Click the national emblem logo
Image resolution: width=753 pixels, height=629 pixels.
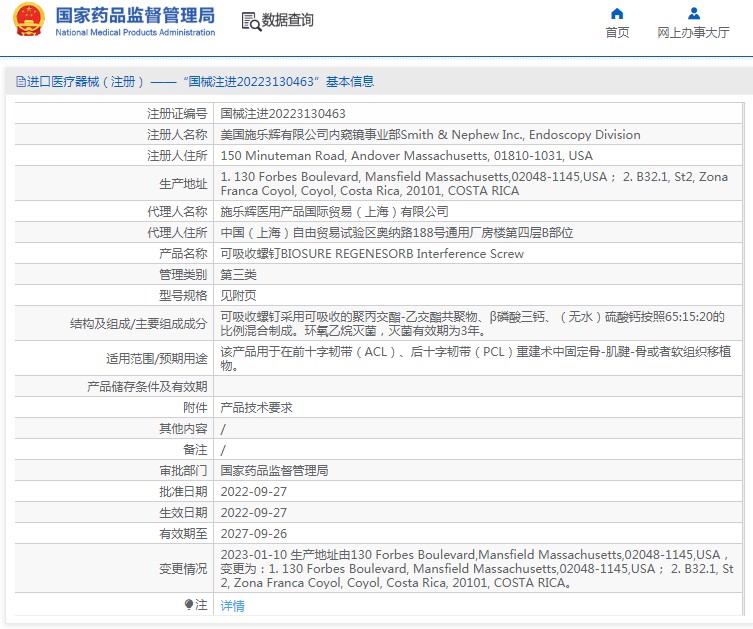pos(28,21)
